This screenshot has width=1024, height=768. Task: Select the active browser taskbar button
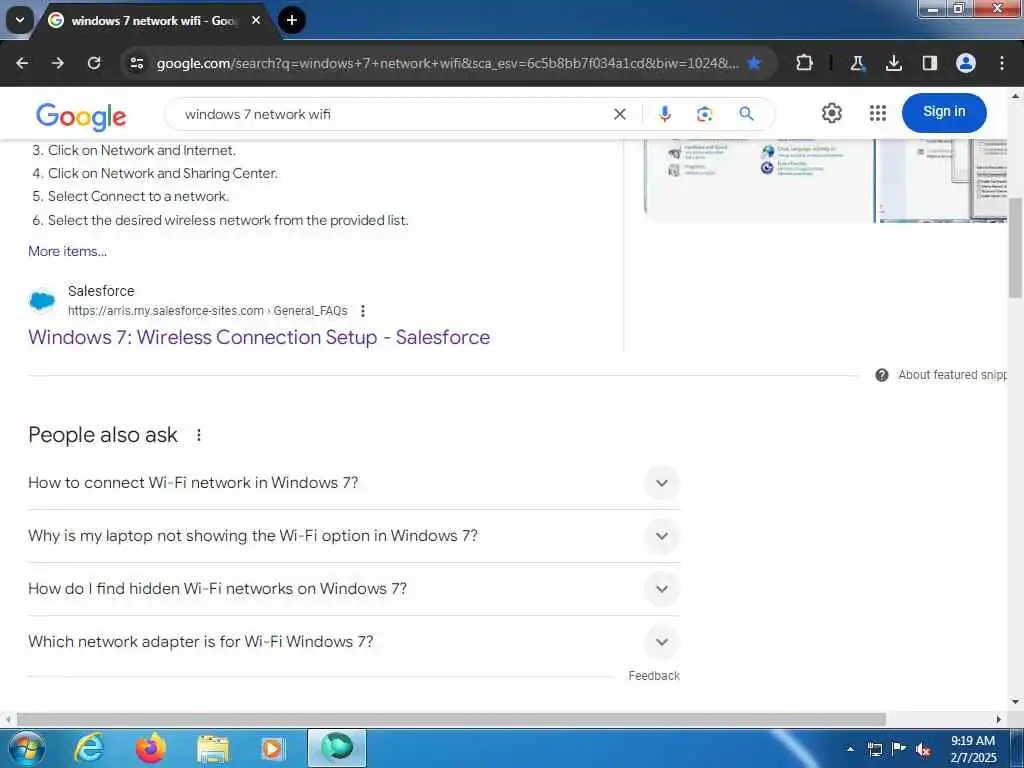(x=337, y=748)
